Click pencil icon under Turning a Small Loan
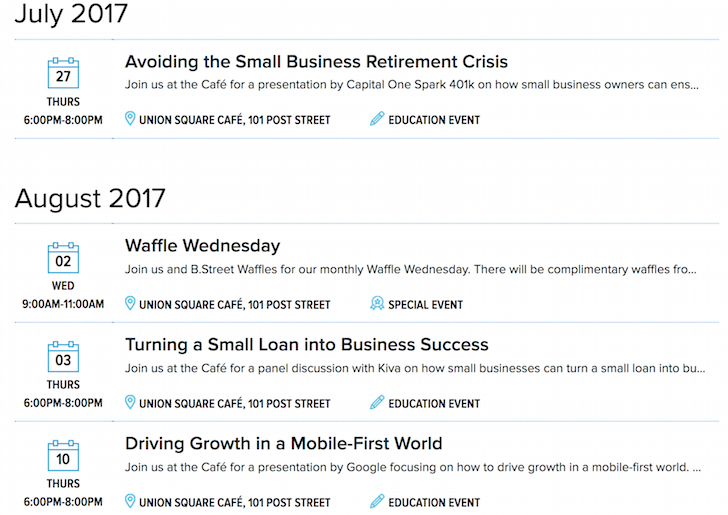Viewport: 728px width, 515px height. click(377, 402)
